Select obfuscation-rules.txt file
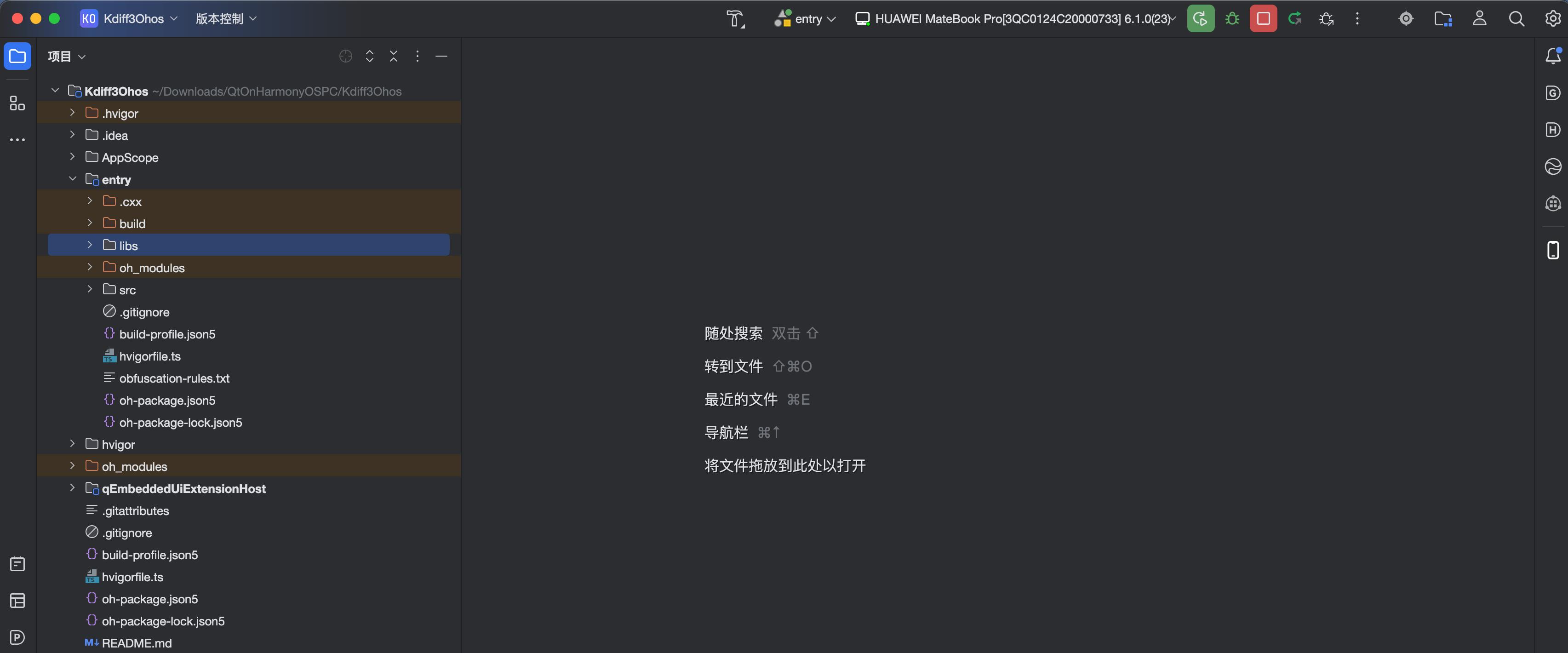Image resolution: width=1568 pixels, height=653 pixels. pyautogui.click(x=248, y=378)
